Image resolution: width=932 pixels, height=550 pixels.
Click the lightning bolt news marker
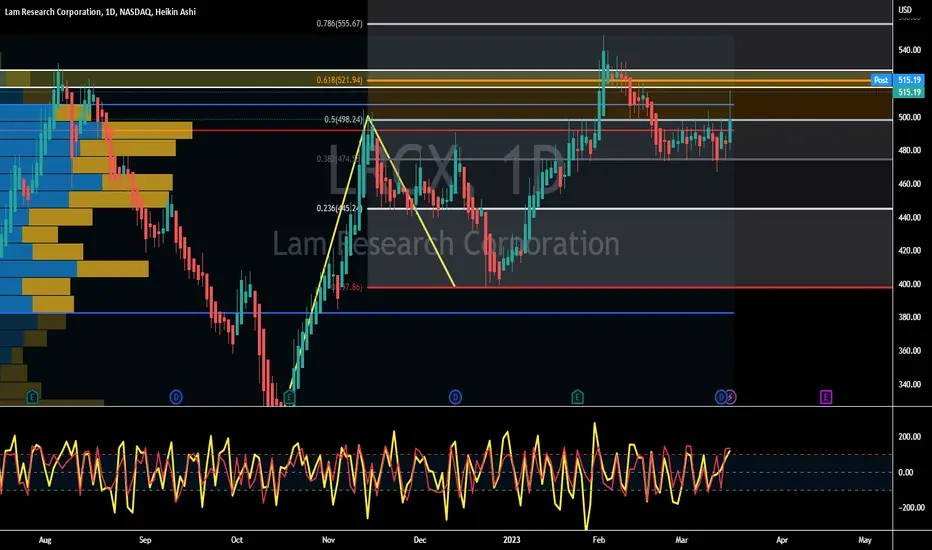(x=731, y=397)
